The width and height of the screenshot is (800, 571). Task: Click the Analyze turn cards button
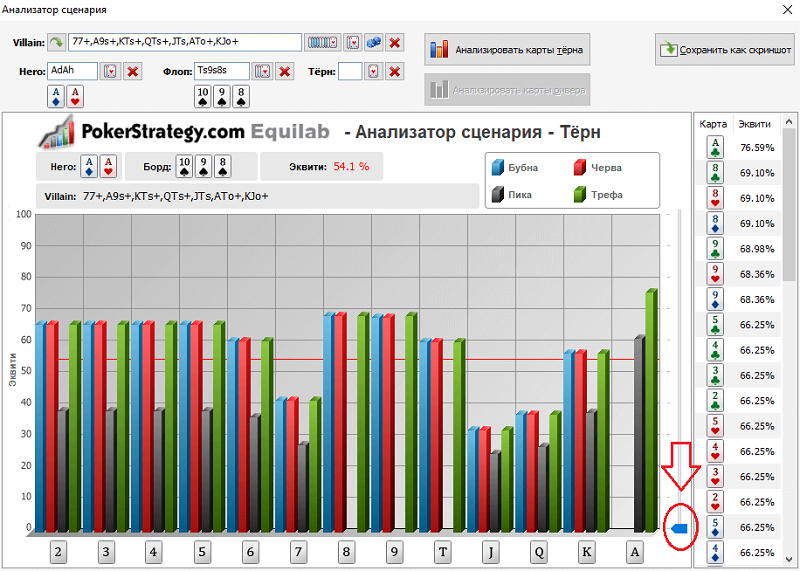[x=507, y=48]
